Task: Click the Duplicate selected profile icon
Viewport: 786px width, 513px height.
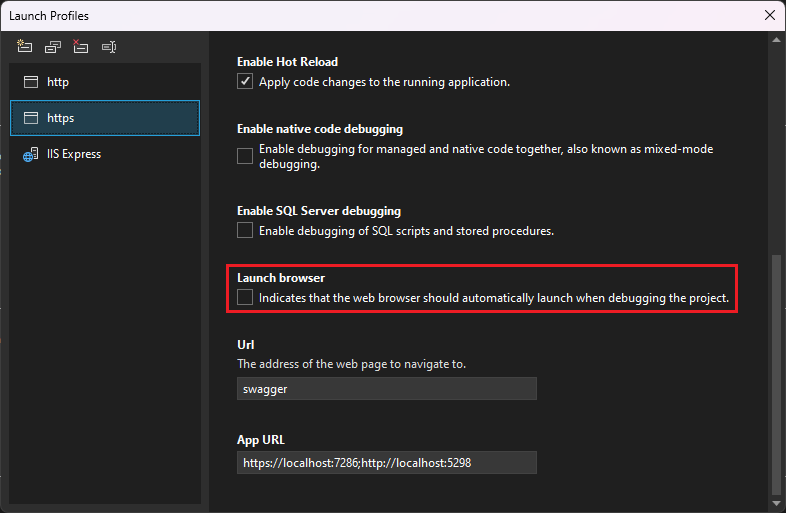Action: point(53,46)
